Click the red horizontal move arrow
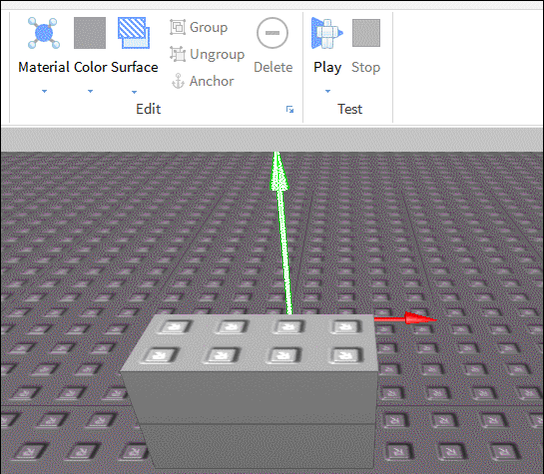The width and height of the screenshot is (544, 474). [405, 318]
